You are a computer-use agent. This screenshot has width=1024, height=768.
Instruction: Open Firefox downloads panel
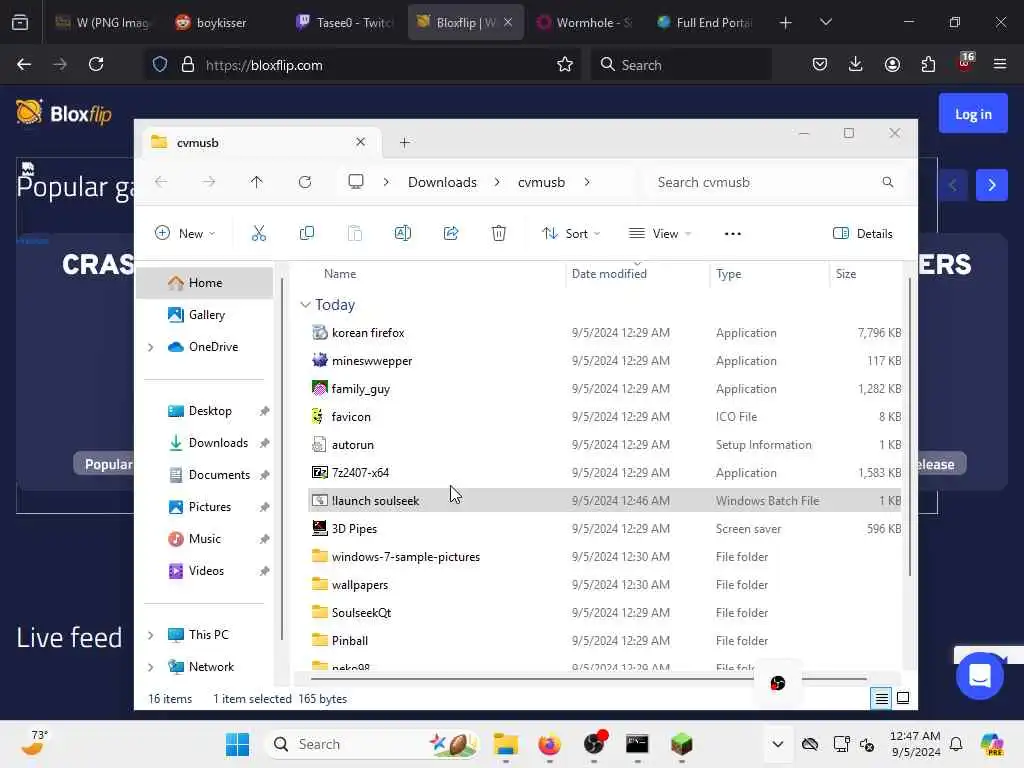click(x=856, y=64)
